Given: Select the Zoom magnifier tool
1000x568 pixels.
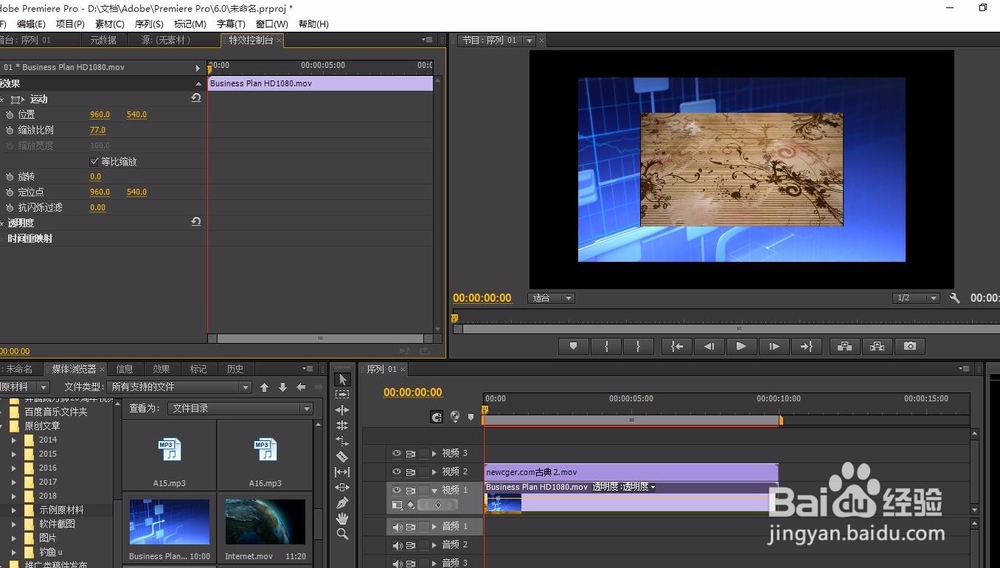Looking at the screenshot, I should pos(342,534).
